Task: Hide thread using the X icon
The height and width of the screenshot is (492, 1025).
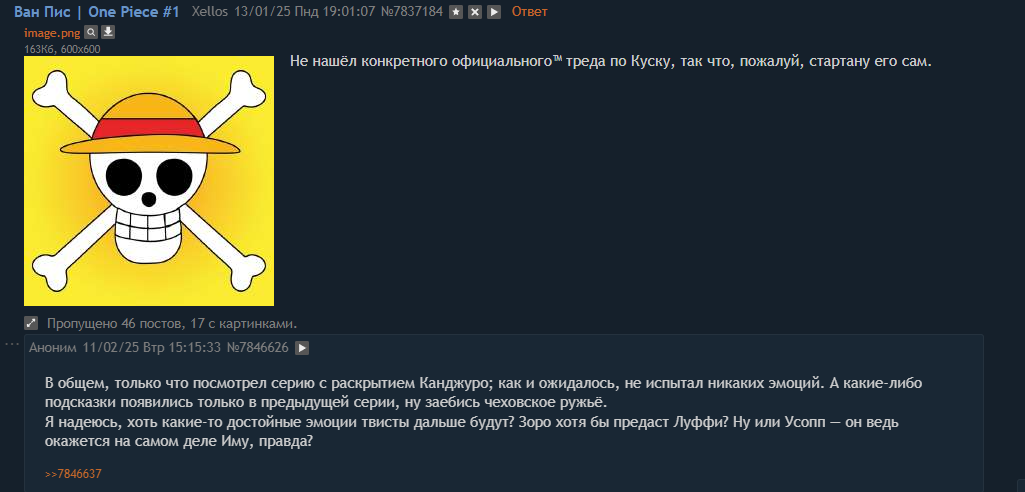Action: 475,12
